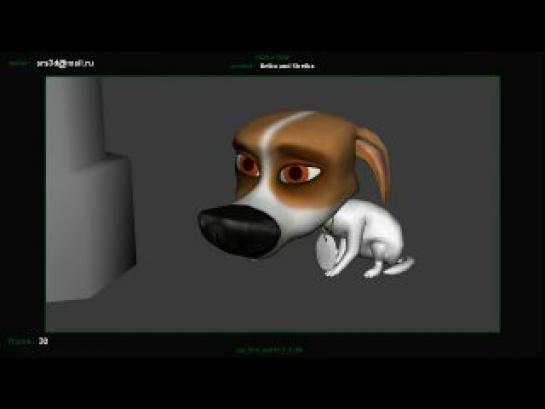Select the wider gray pillar base block
Viewport: 545px width, 409px height.
pos(91,228)
